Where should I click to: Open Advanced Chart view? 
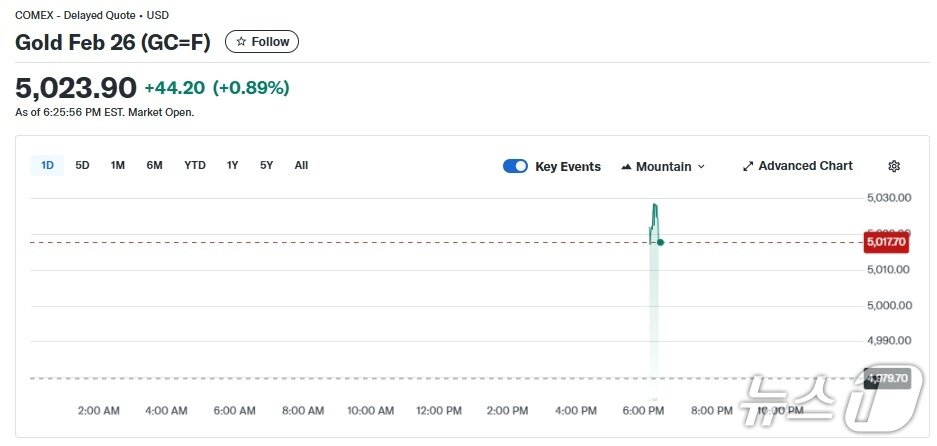[x=797, y=166]
